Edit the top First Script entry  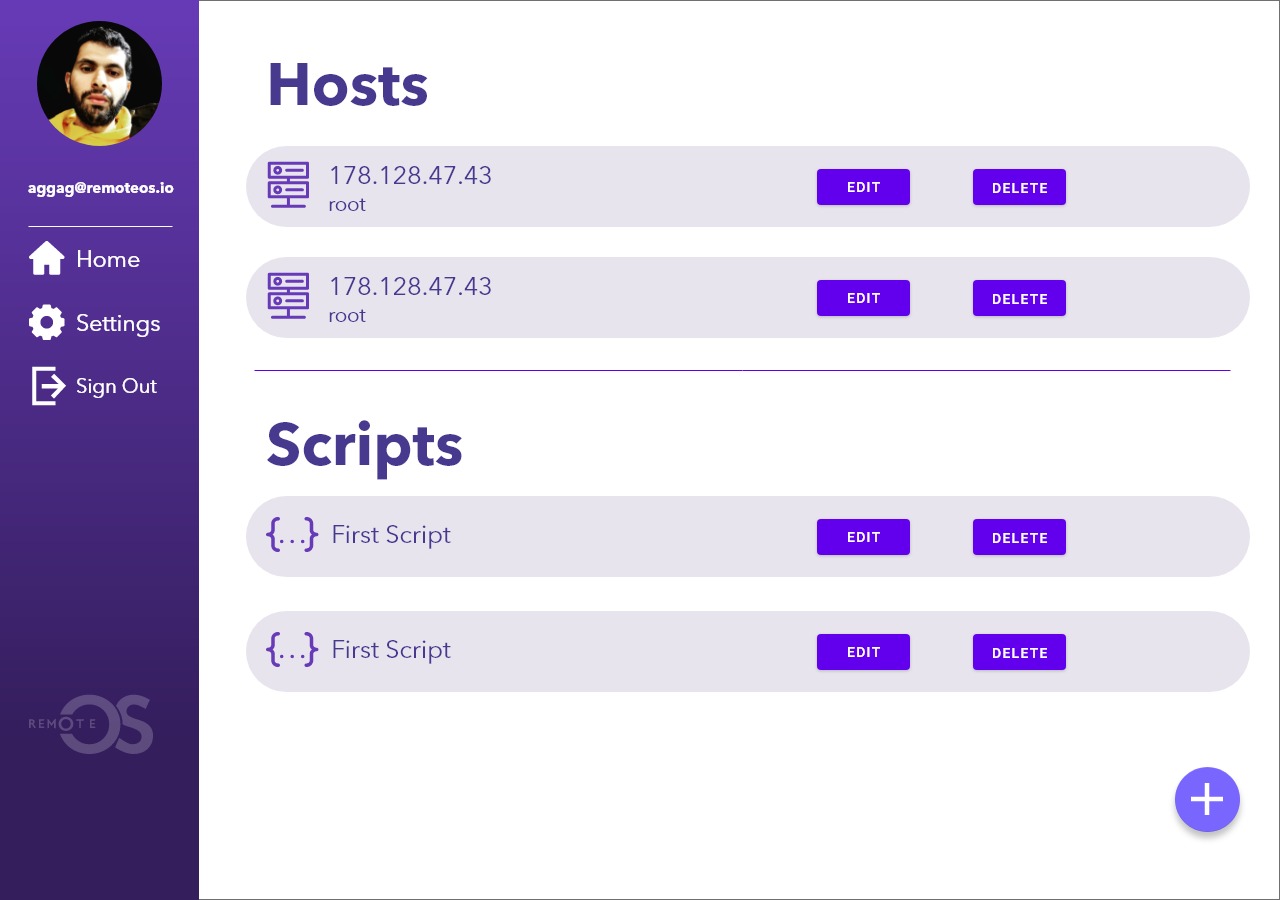(863, 537)
